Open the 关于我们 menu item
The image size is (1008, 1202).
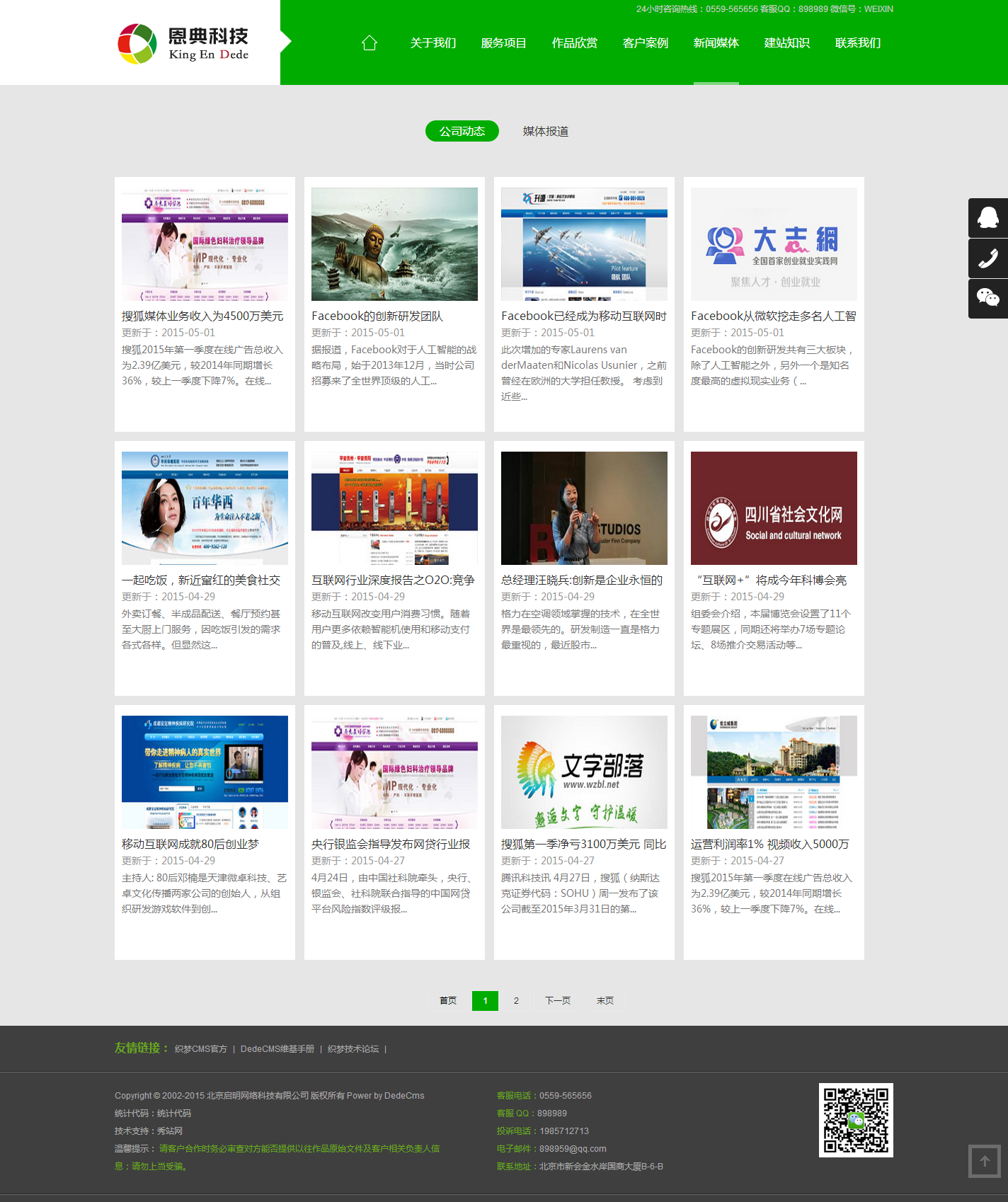(433, 43)
